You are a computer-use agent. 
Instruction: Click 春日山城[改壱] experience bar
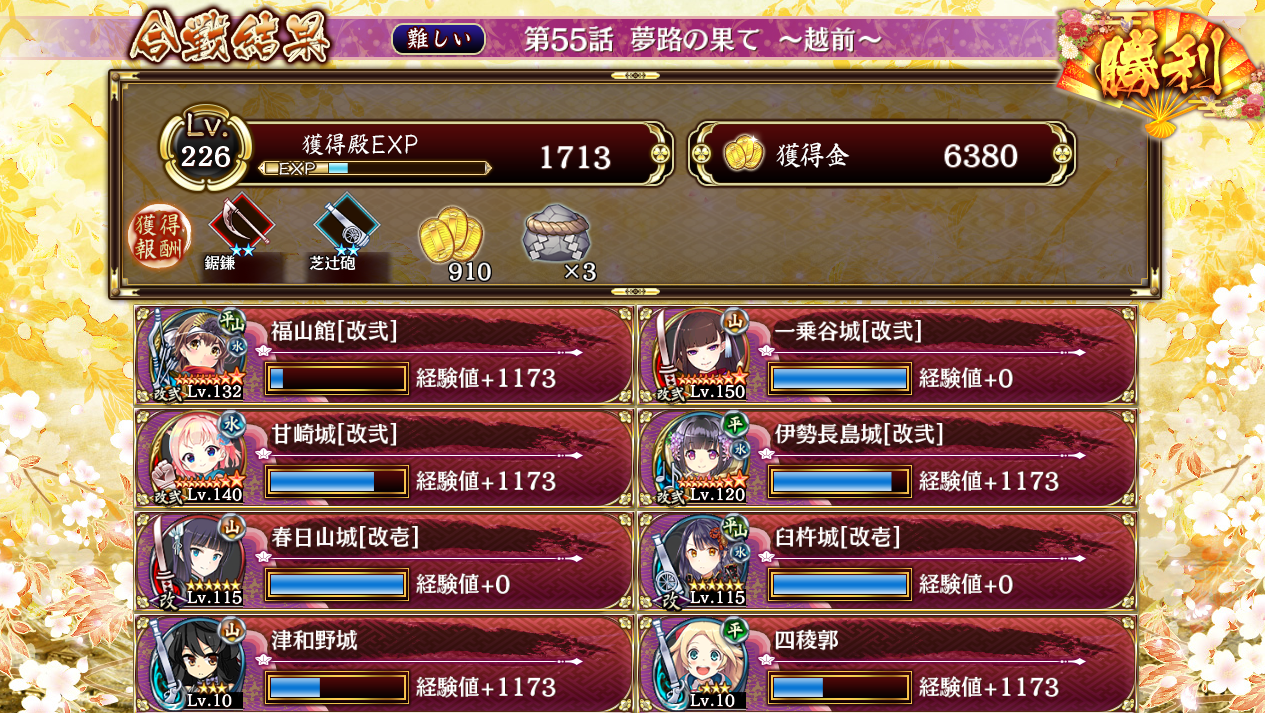(x=337, y=584)
